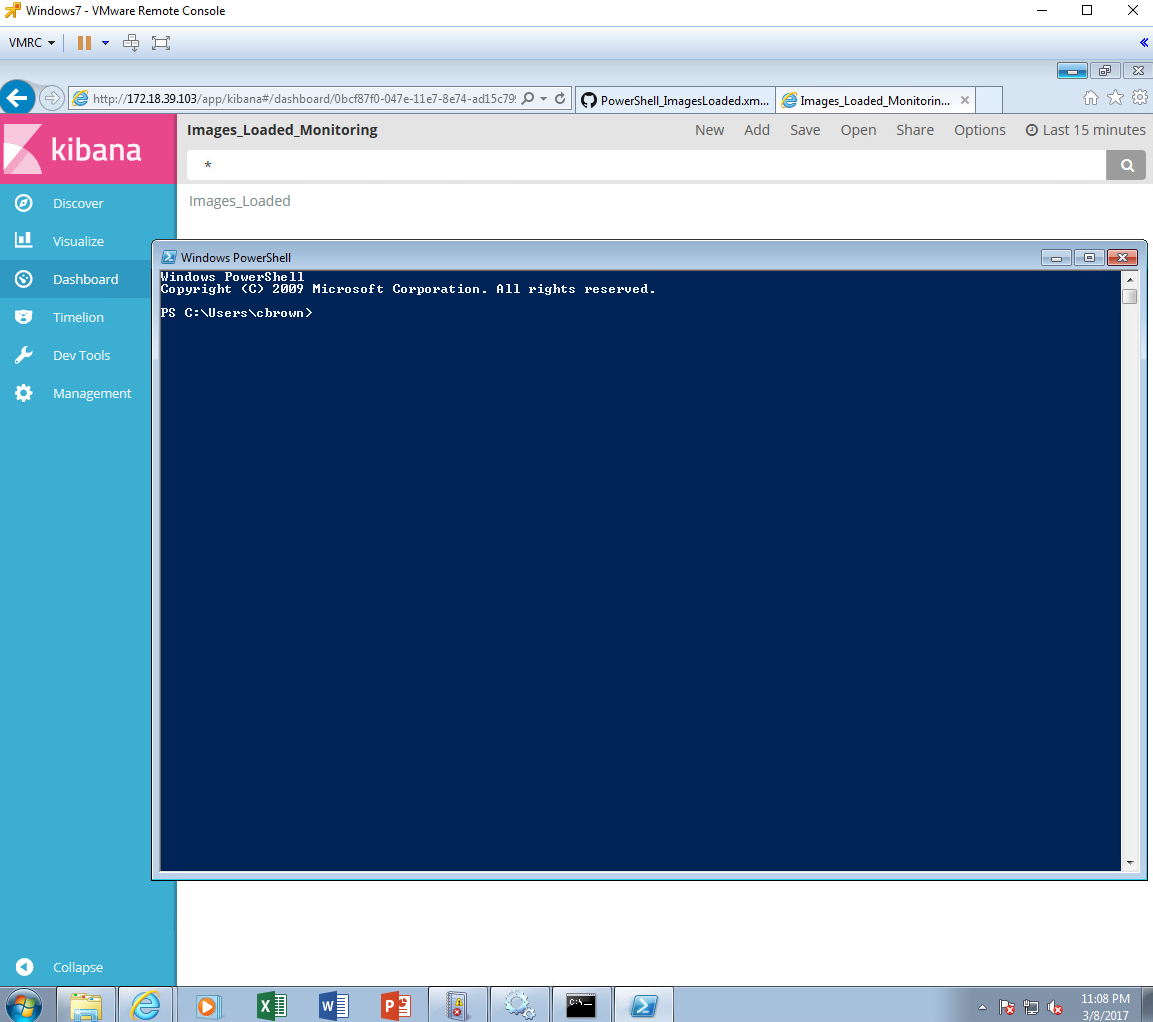Click the PowerShell scrollbar up arrow

pyautogui.click(x=1129, y=279)
